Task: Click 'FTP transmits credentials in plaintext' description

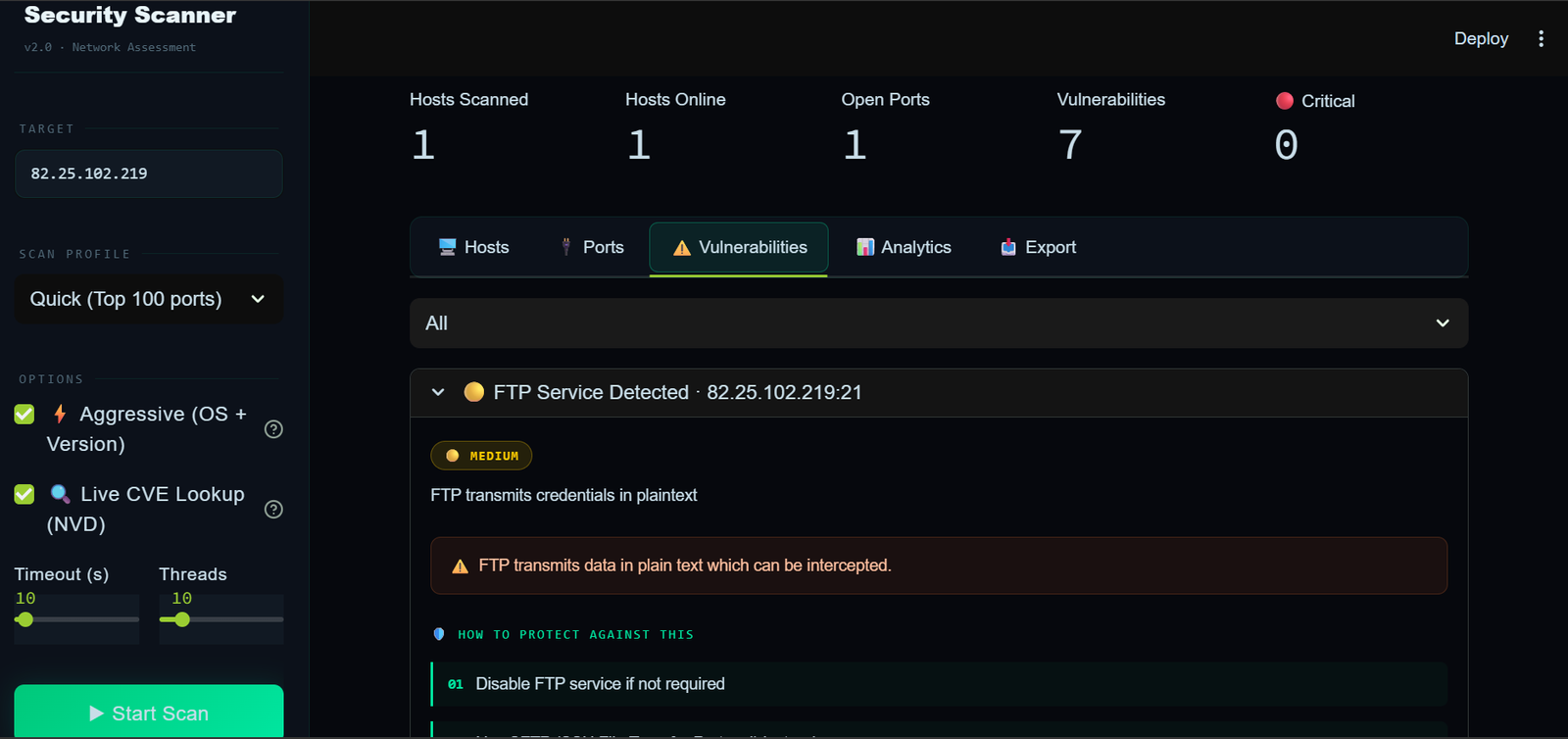Action: pyautogui.click(x=563, y=495)
